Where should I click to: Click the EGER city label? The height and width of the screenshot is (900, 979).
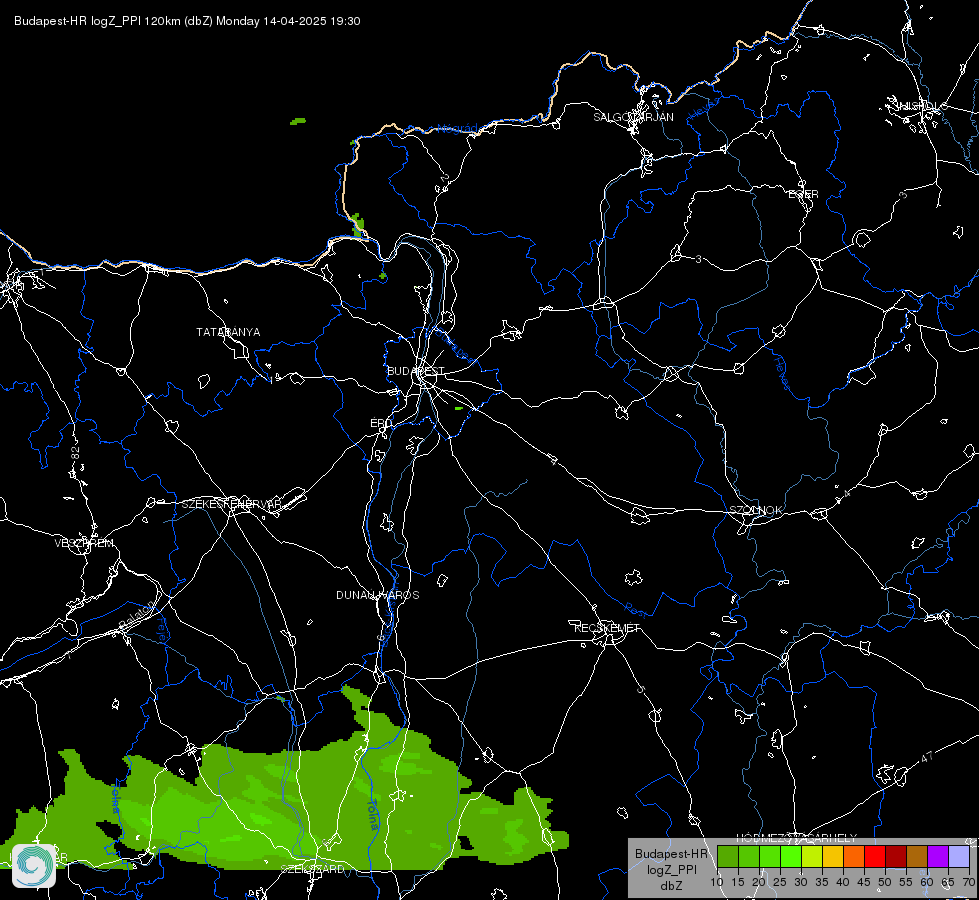click(803, 194)
